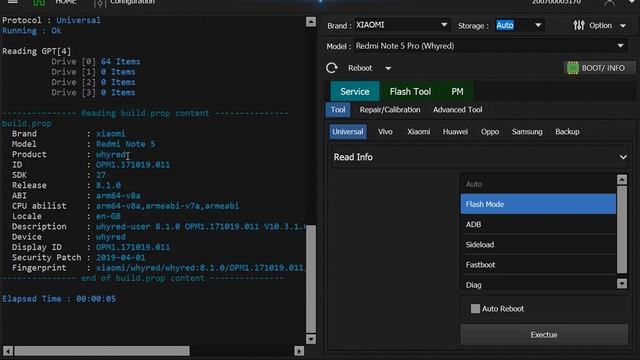Select the Xiaomi brand tab

click(x=418, y=131)
